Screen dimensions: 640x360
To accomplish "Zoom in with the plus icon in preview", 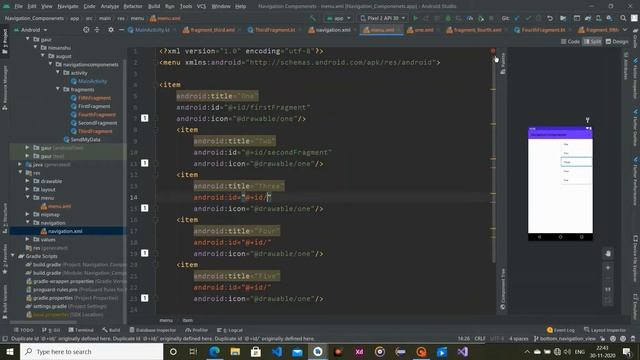I will click(x=608, y=268).
